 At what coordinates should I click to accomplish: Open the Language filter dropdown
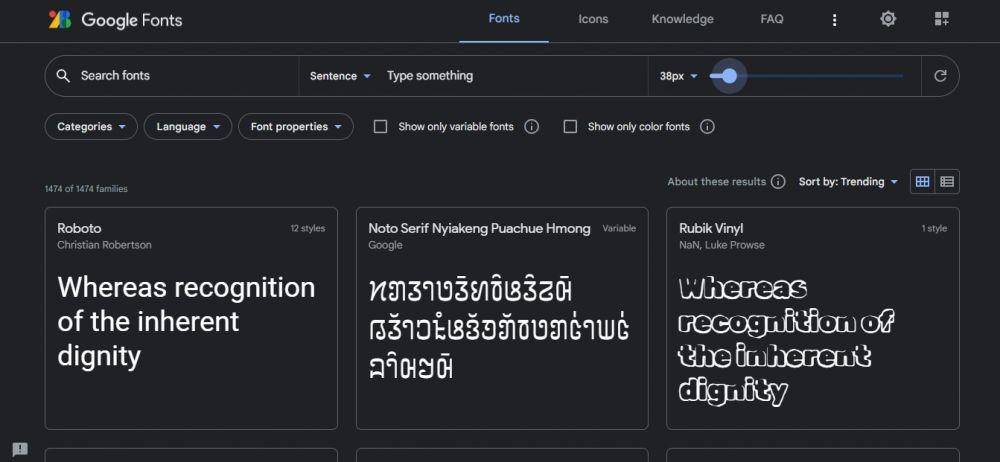pos(187,126)
